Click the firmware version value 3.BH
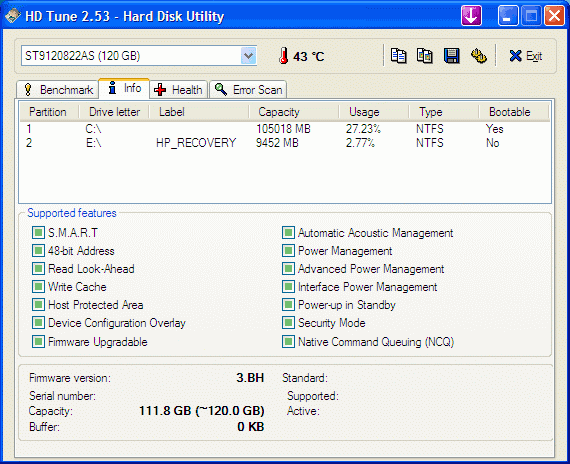 [250, 378]
